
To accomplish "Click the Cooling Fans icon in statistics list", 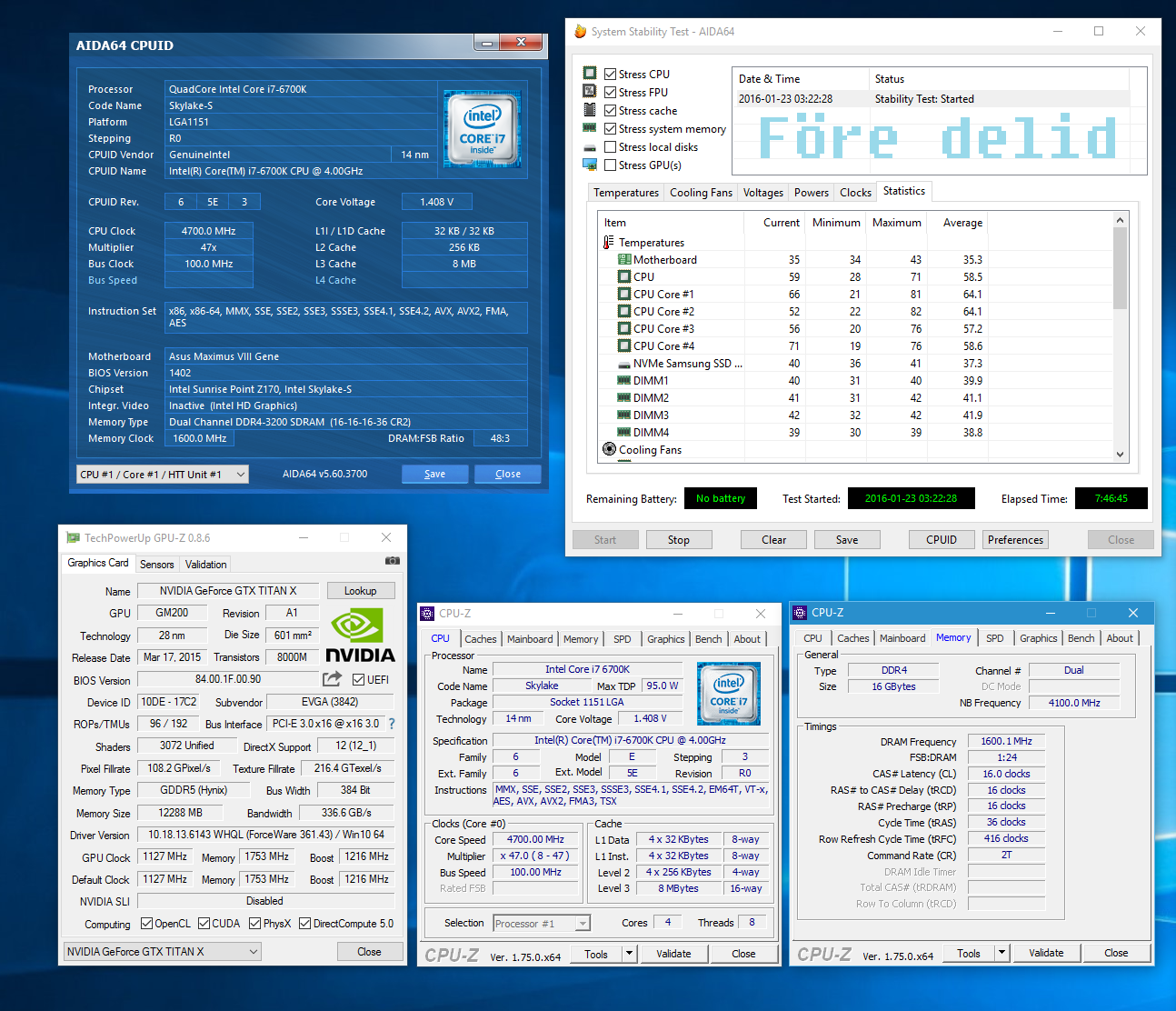I will point(609,449).
